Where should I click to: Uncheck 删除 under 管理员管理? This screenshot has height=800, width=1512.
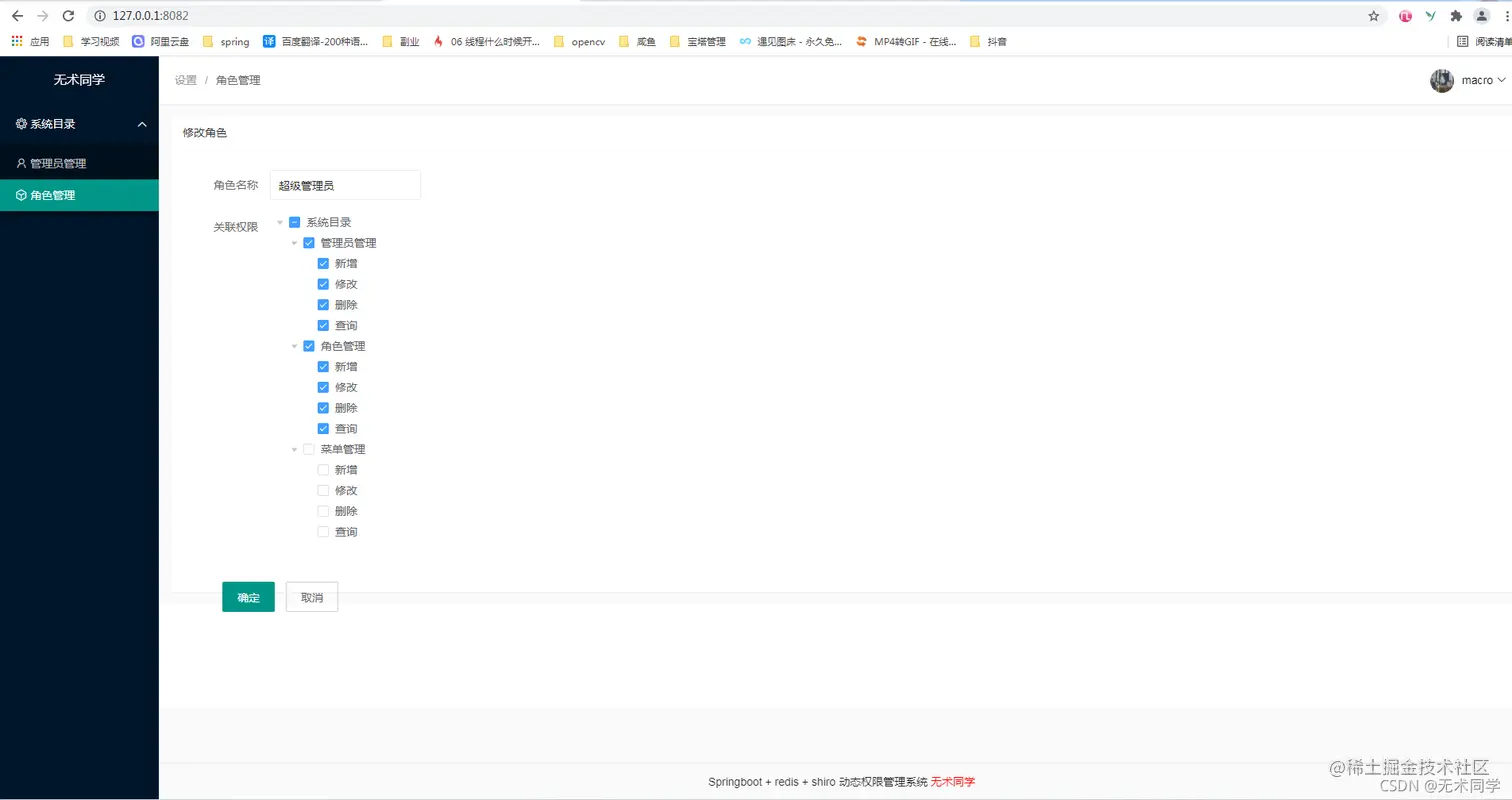pyautogui.click(x=323, y=305)
